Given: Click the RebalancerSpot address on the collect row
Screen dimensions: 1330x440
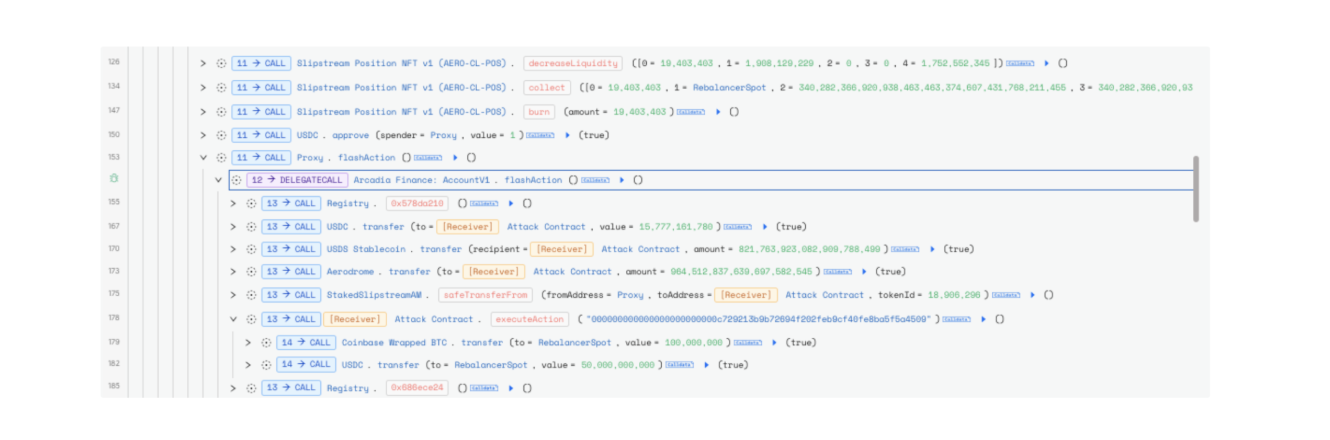Looking at the screenshot, I should (x=730, y=87).
